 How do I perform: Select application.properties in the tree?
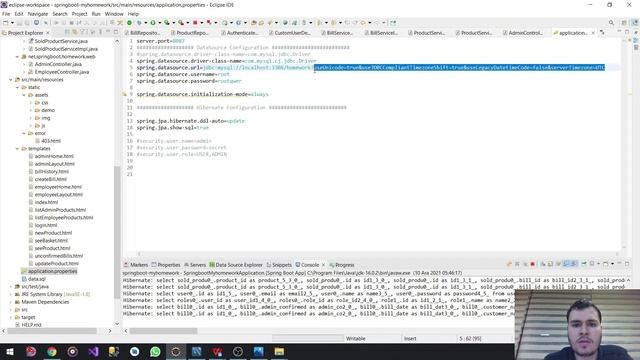tap(52, 271)
